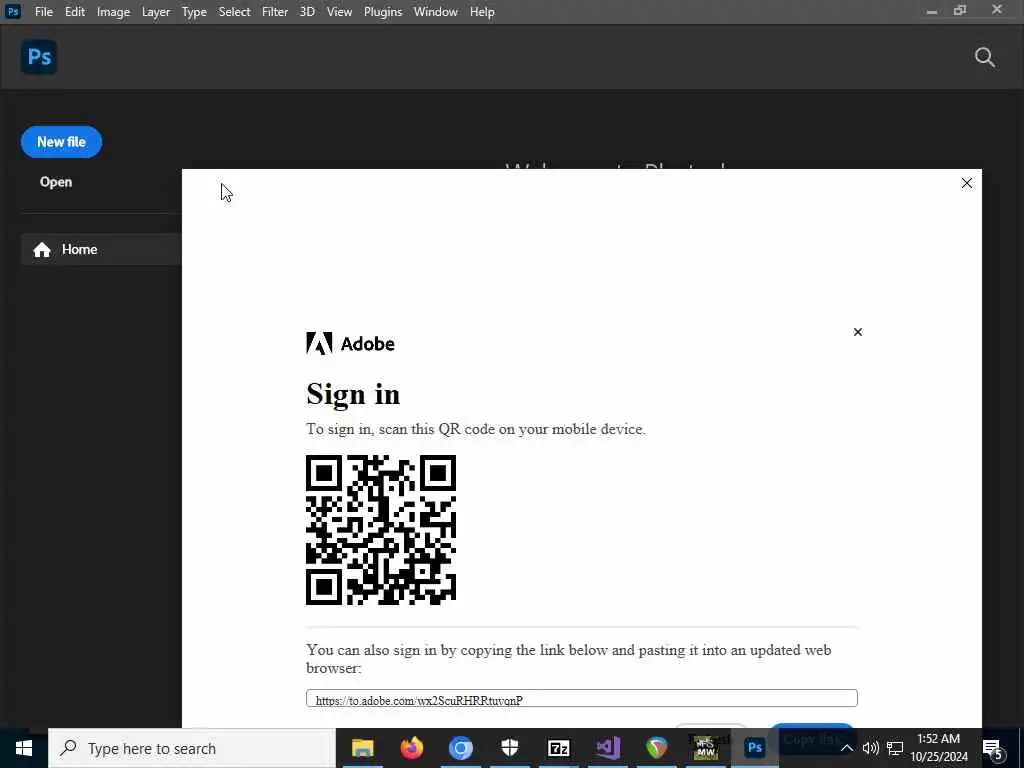Click the network tray icon
The height and width of the screenshot is (768, 1024).
tap(895, 748)
